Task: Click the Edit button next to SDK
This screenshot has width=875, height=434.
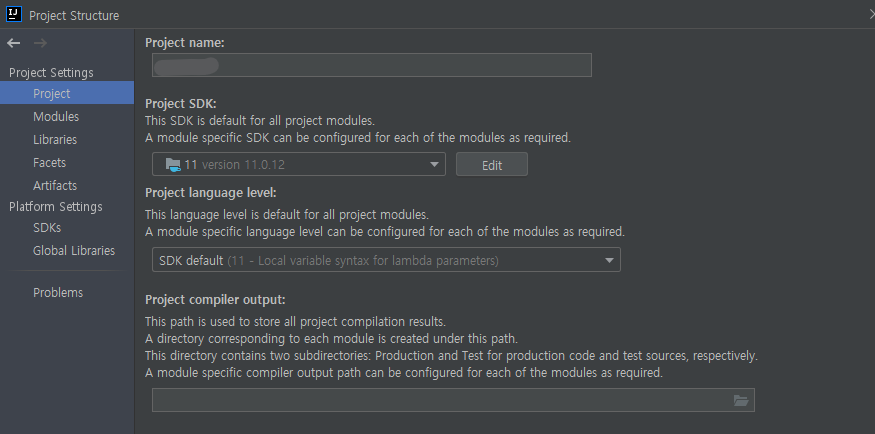Action: [x=491, y=165]
